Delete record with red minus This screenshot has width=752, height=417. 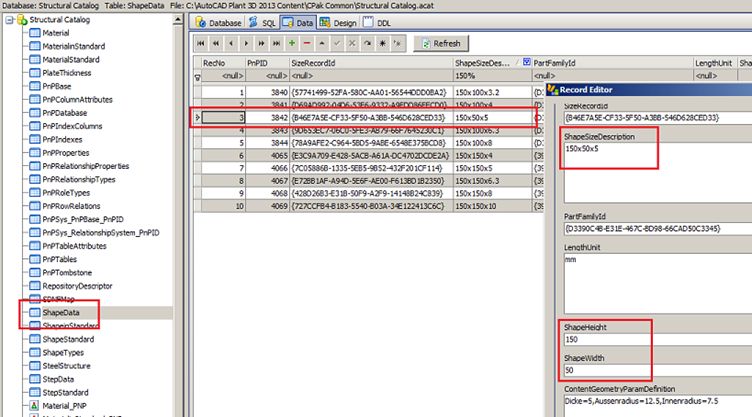click(x=306, y=43)
